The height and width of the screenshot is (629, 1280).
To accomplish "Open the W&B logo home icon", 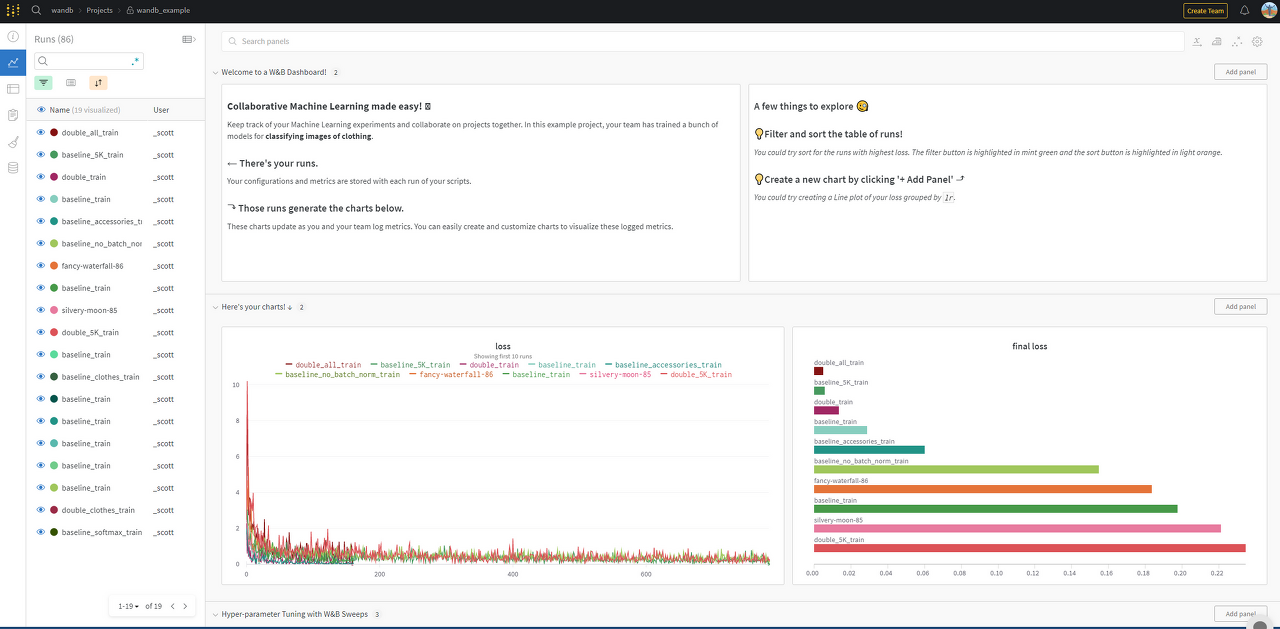I will (x=13, y=10).
